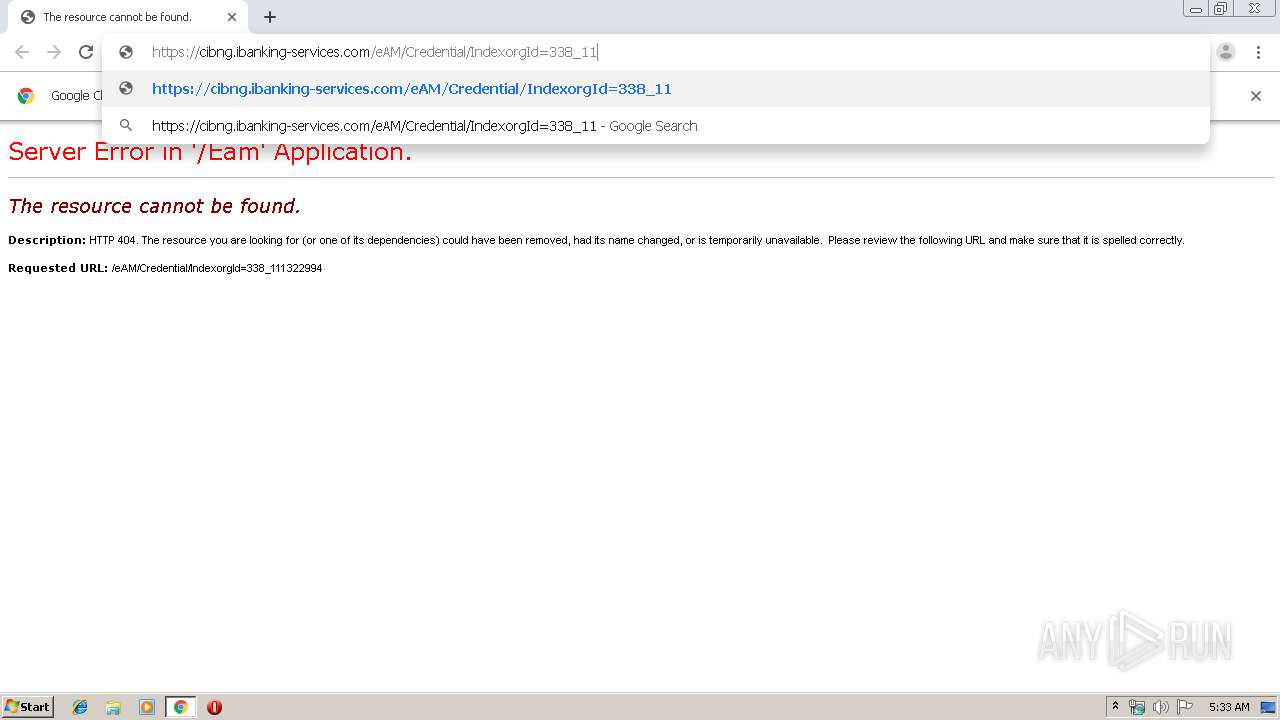This screenshot has width=1280, height=720.
Task: Open Windows Explorer folder in taskbar
Action: 113,707
